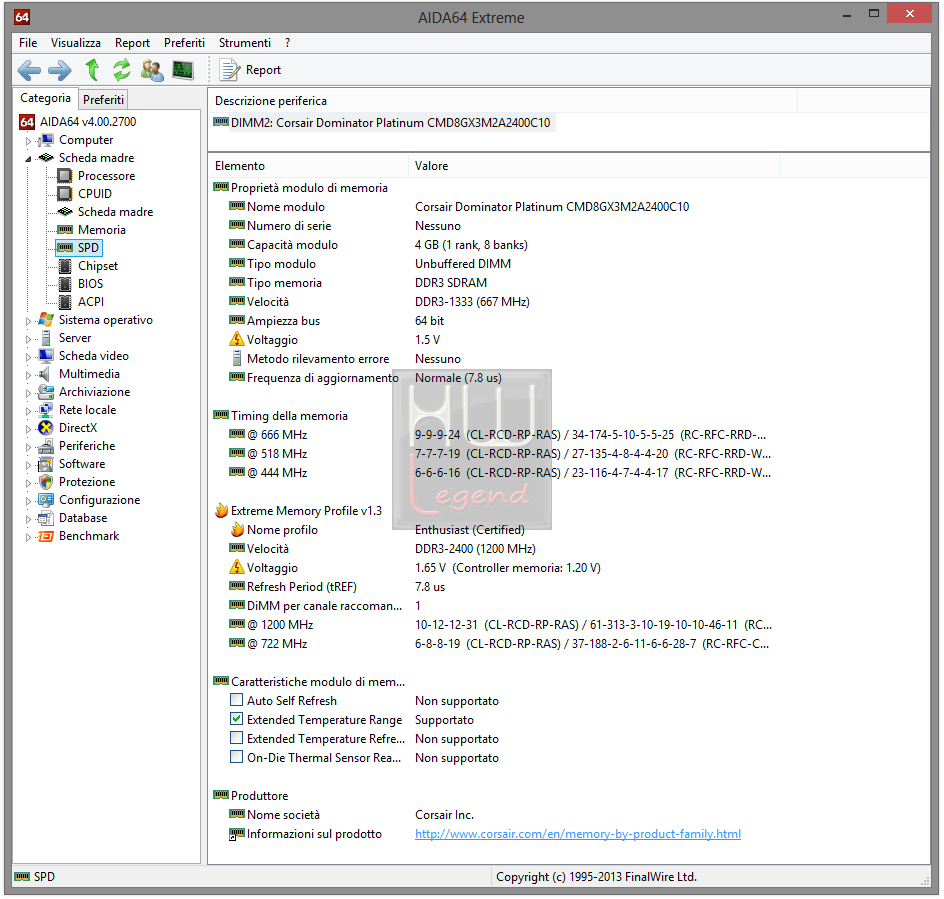Open the Visualizza menu

tap(76, 43)
